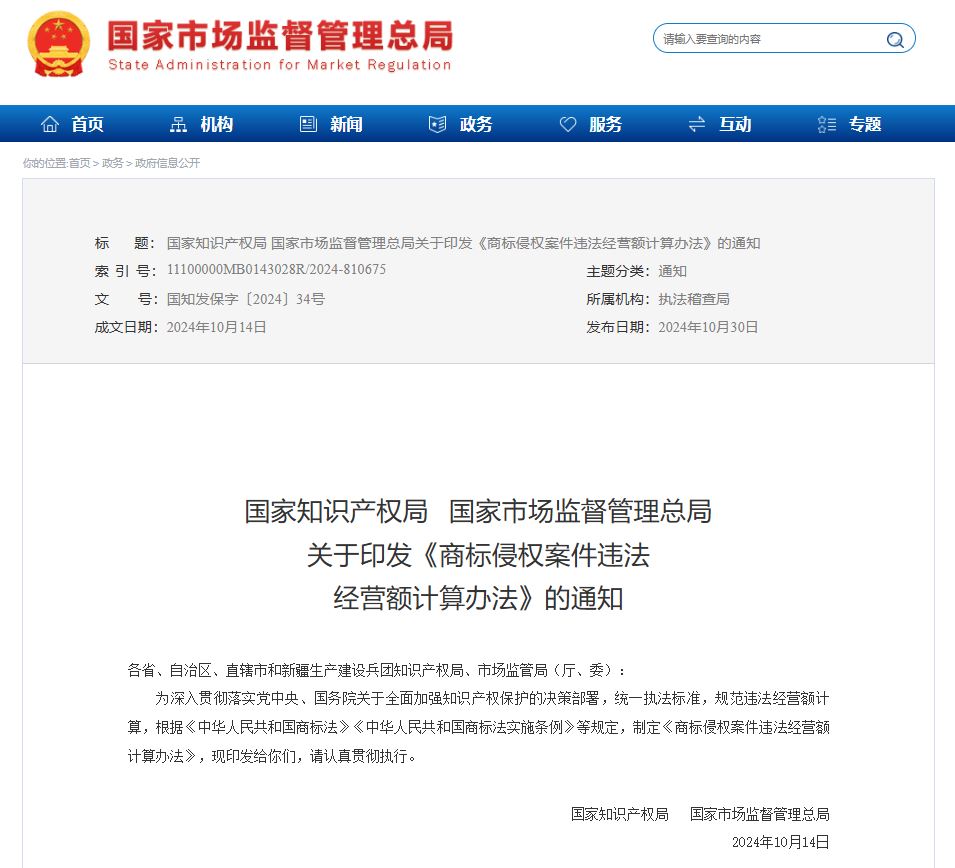
Task: Click the arrows icon beside 互动
Action: pos(697,124)
